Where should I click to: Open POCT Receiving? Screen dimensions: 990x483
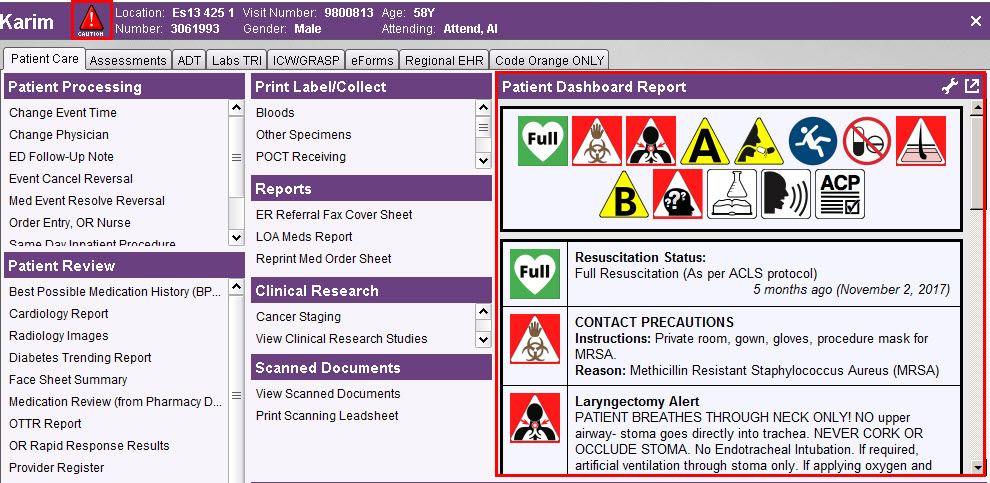301,157
